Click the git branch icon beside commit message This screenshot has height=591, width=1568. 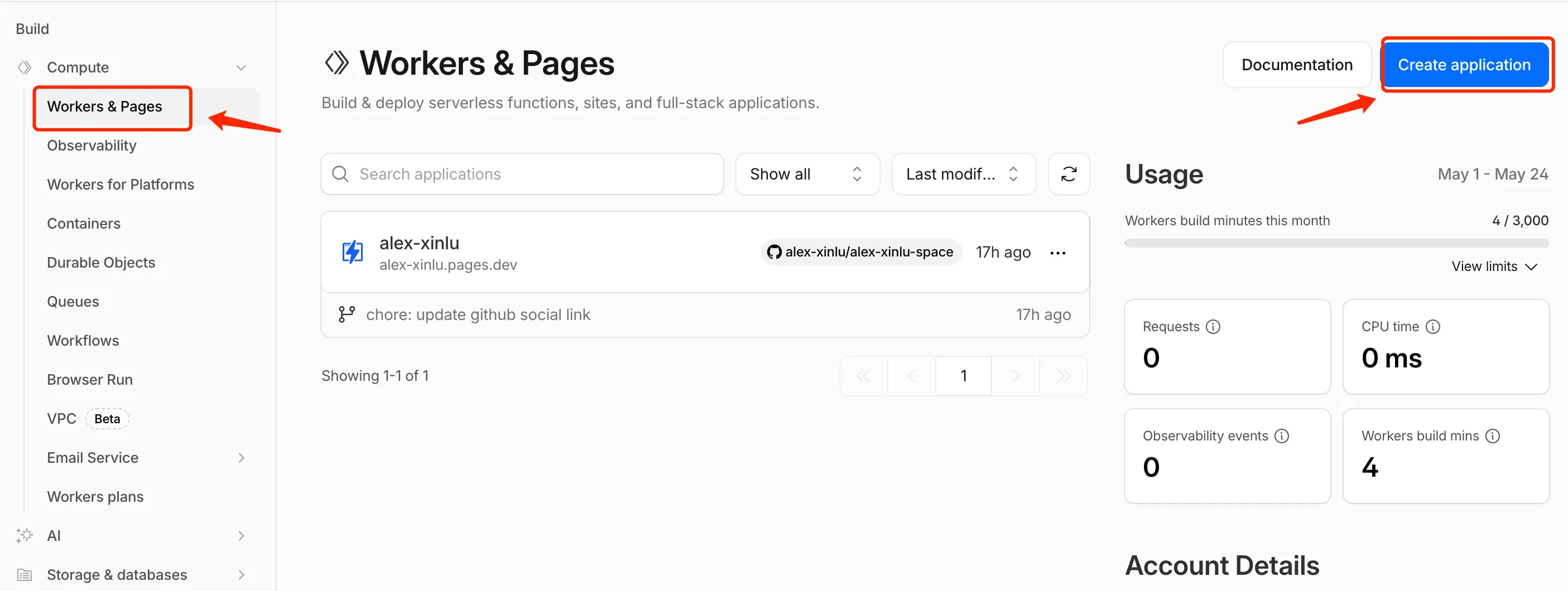tap(347, 314)
